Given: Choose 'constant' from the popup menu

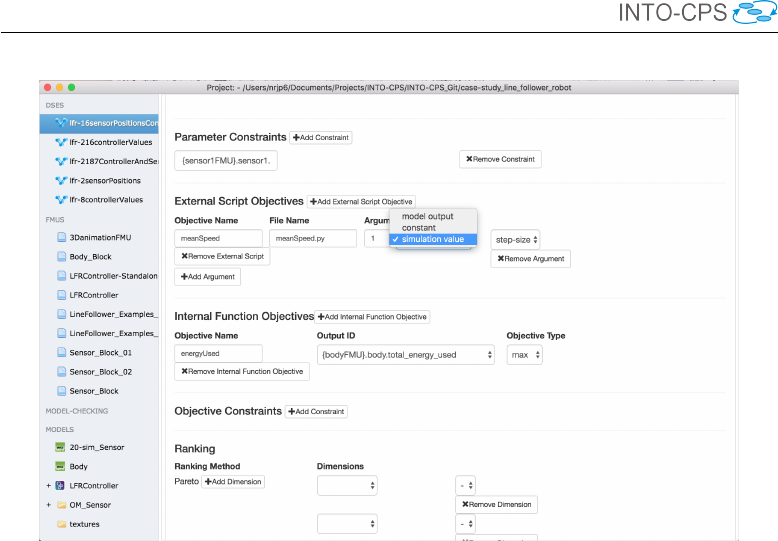Looking at the screenshot, I should click(419, 228).
